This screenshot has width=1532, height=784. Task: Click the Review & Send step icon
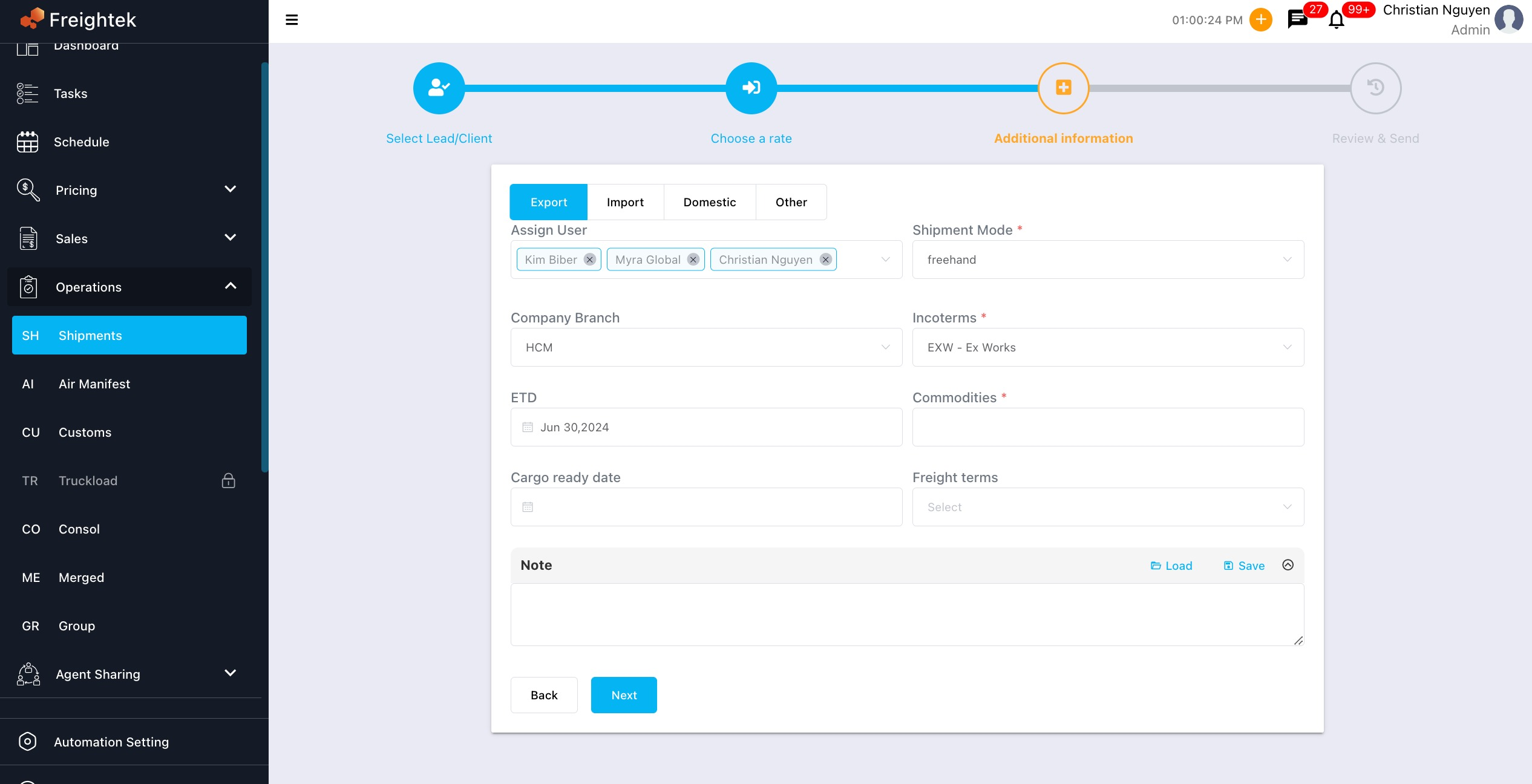(1375, 88)
